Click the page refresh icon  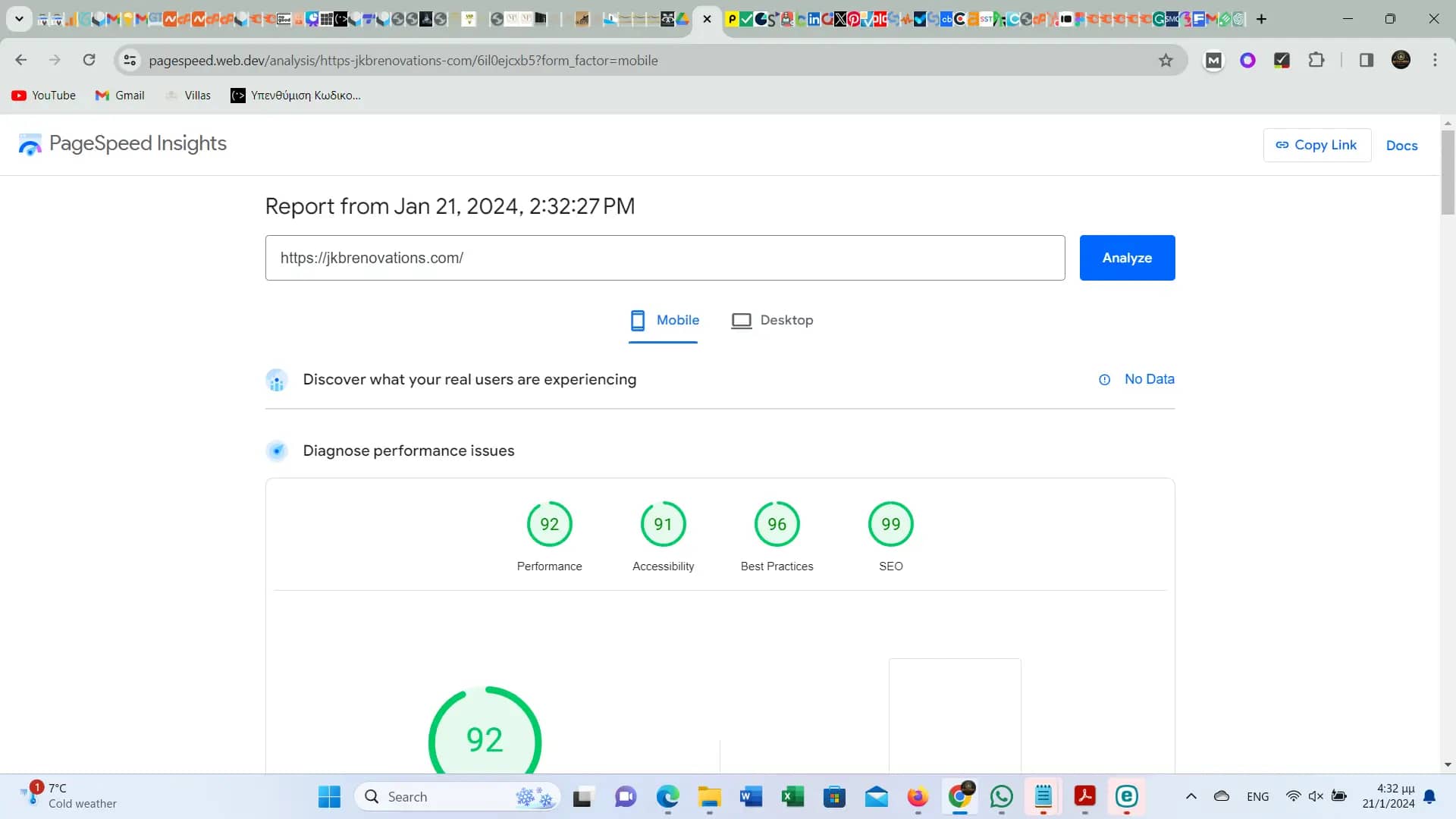89,61
